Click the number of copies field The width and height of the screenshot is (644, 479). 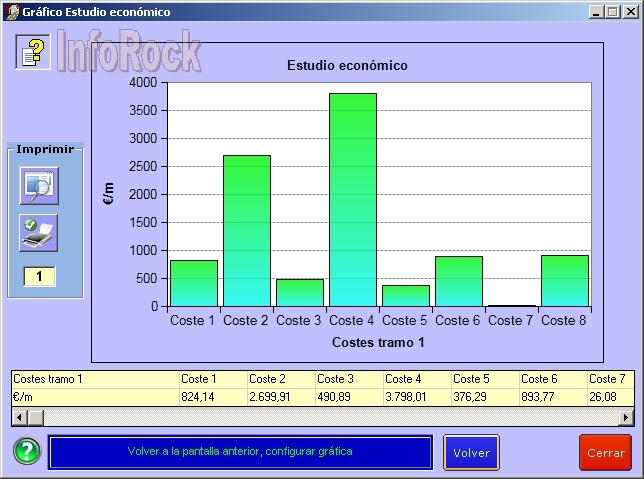(x=39, y=276)
